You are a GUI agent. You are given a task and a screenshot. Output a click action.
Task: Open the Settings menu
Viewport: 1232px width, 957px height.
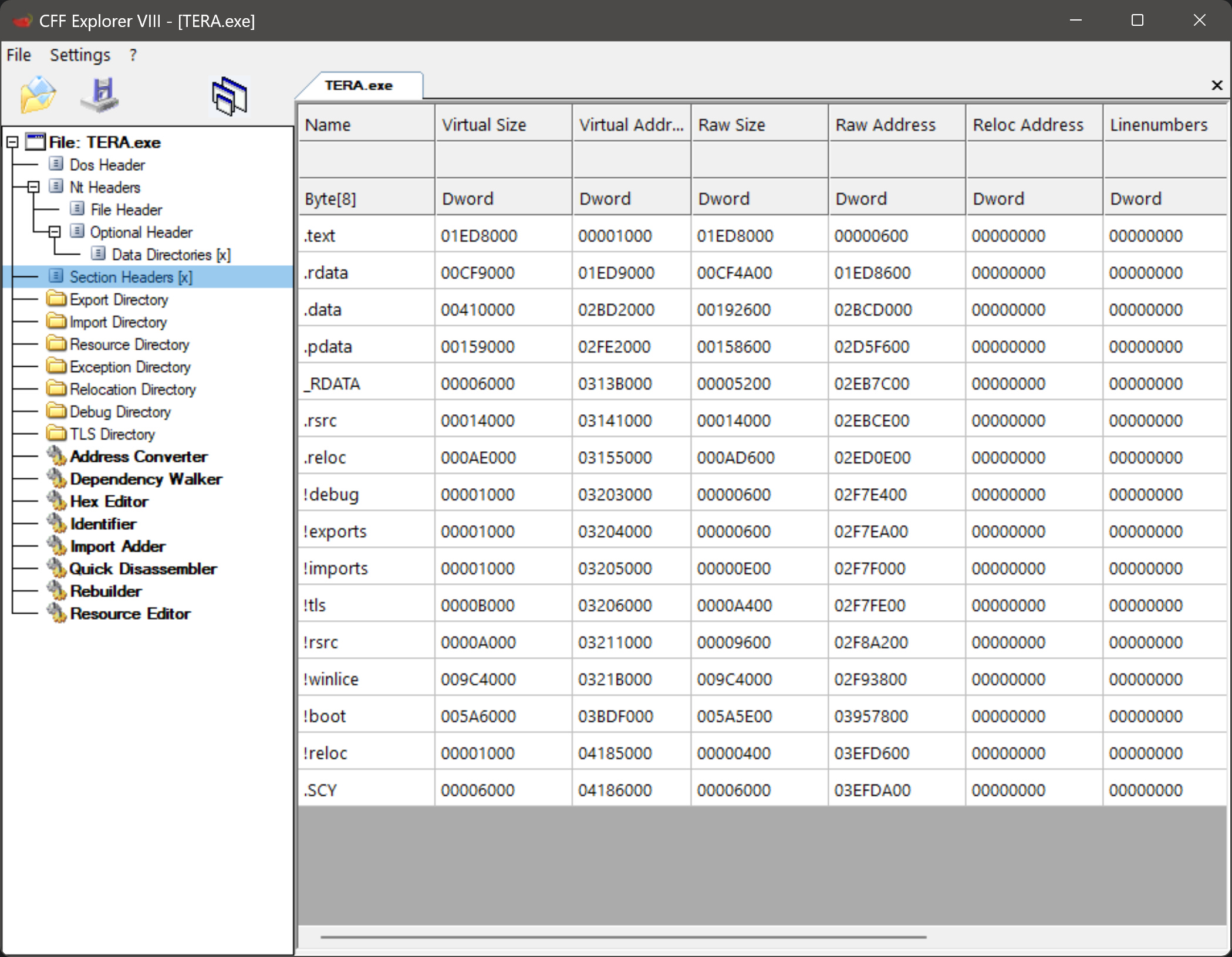coord(80,55)
